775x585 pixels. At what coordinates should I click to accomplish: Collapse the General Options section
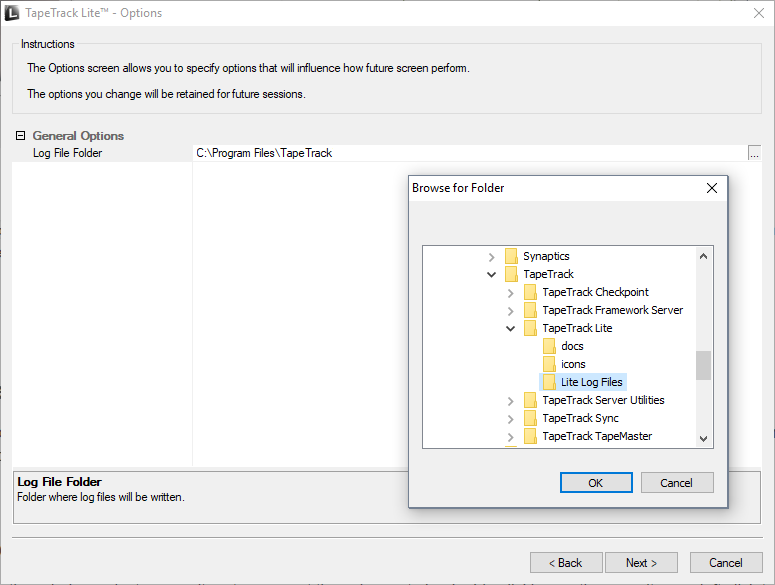point(20,135)
